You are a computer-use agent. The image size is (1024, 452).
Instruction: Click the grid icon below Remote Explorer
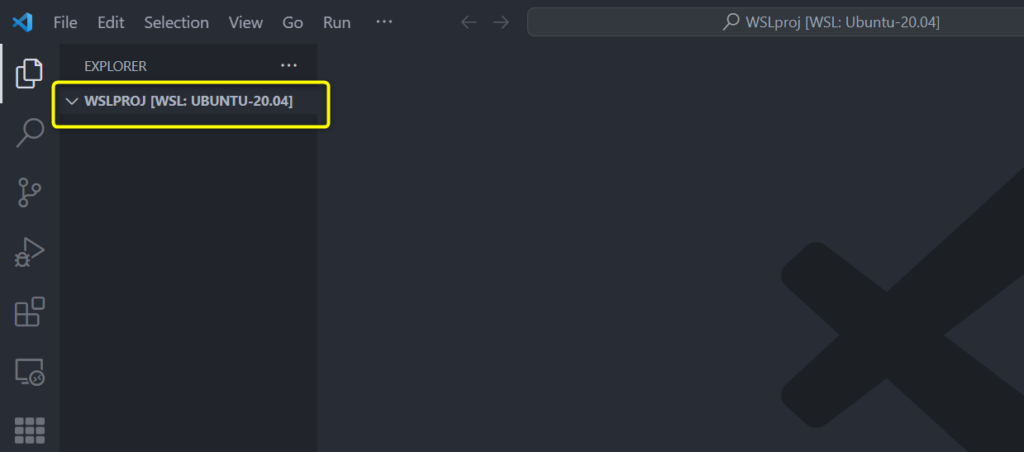click(30, 430)
